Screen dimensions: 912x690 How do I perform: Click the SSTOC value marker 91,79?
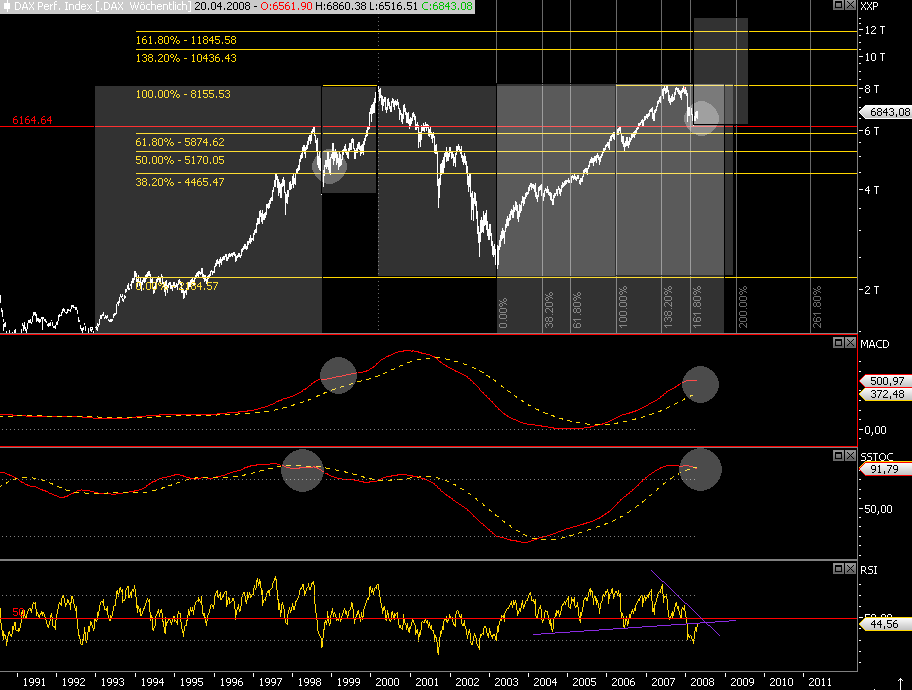[886, 470]
